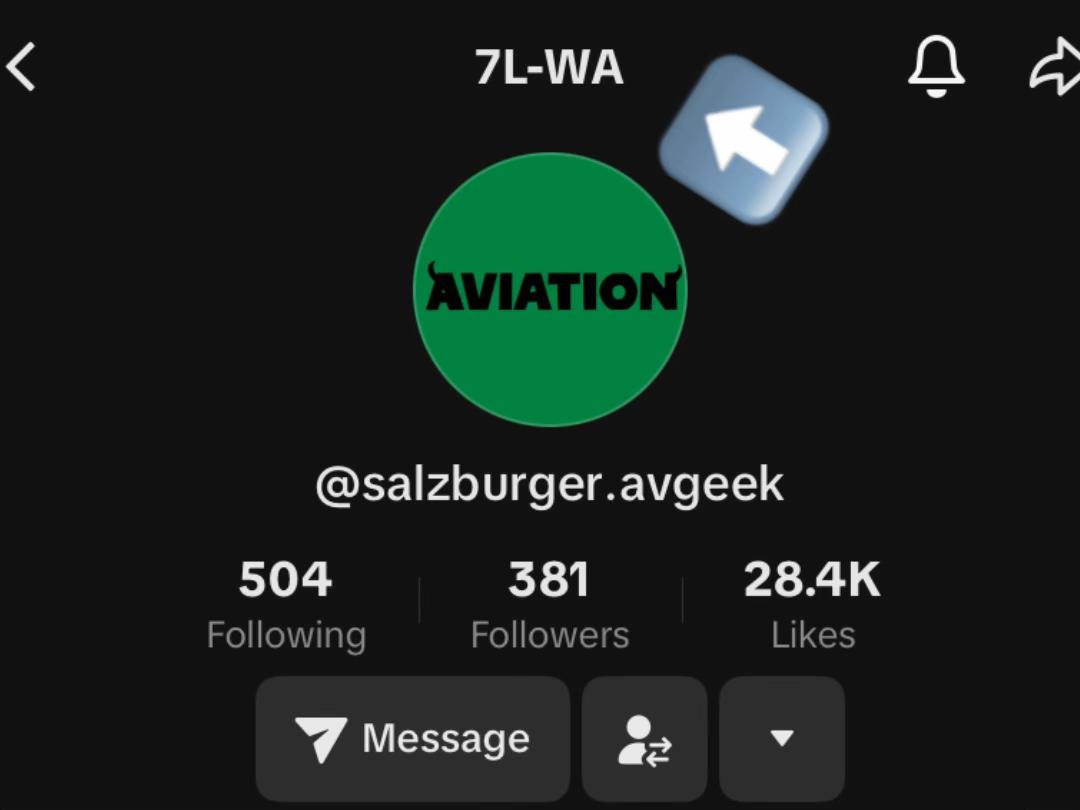Expand suggested accounts with the triangle dropdown
Image resolution: width=1080 pixels, height=810 pixels.
click(x=782, y=739)
